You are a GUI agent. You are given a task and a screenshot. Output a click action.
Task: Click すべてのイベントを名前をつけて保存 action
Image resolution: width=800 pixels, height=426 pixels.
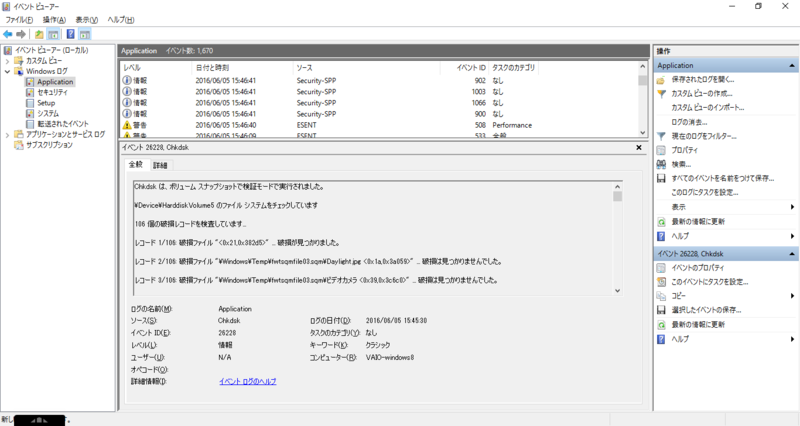pos(722,179)
